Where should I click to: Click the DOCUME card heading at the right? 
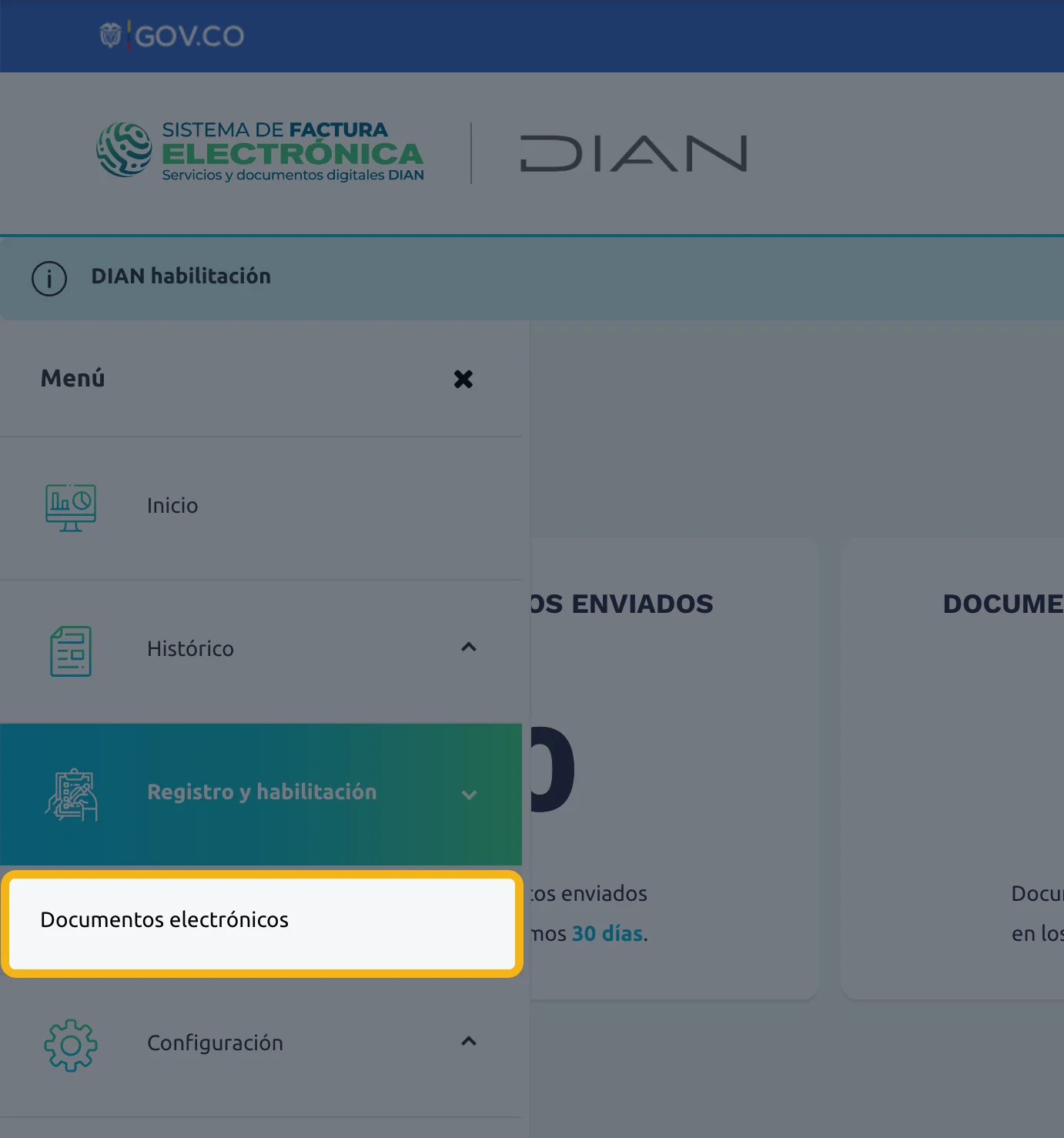(1003, 604)
